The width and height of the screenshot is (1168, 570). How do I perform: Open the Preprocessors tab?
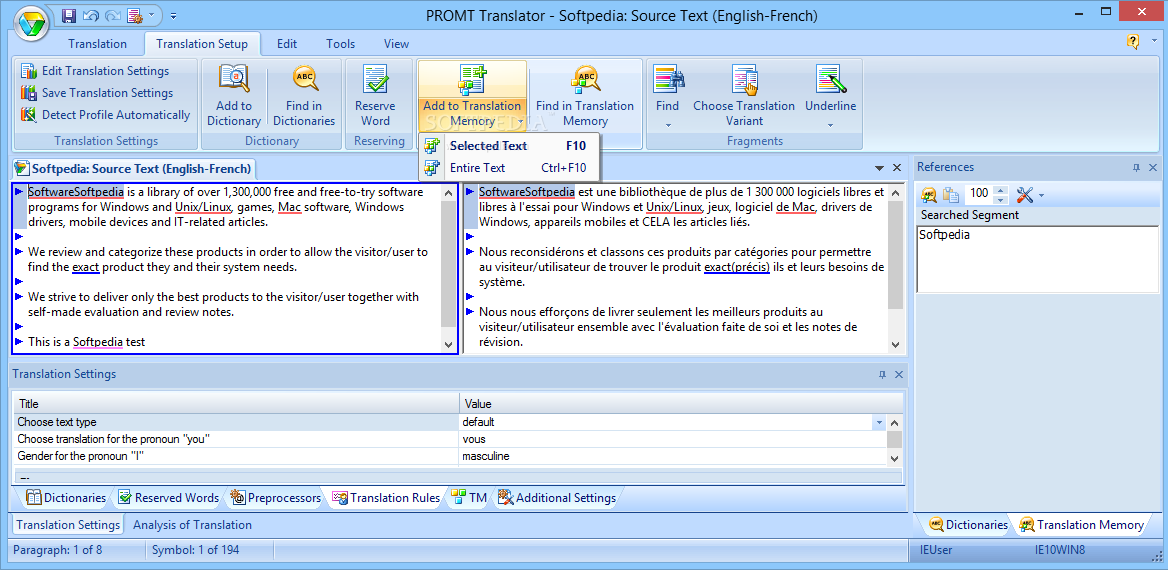click(x=276, y=498)
